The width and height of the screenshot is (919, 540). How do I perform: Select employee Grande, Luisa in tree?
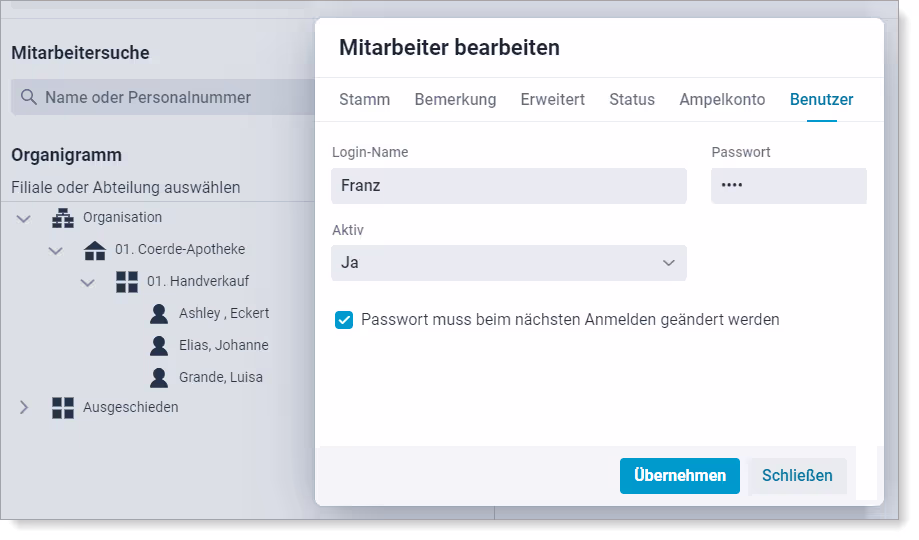(221, 377)
